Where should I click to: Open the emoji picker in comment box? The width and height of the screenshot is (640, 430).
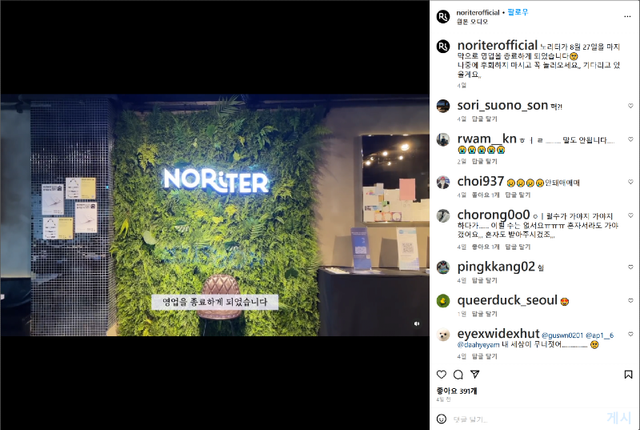[x=441, y=419]
